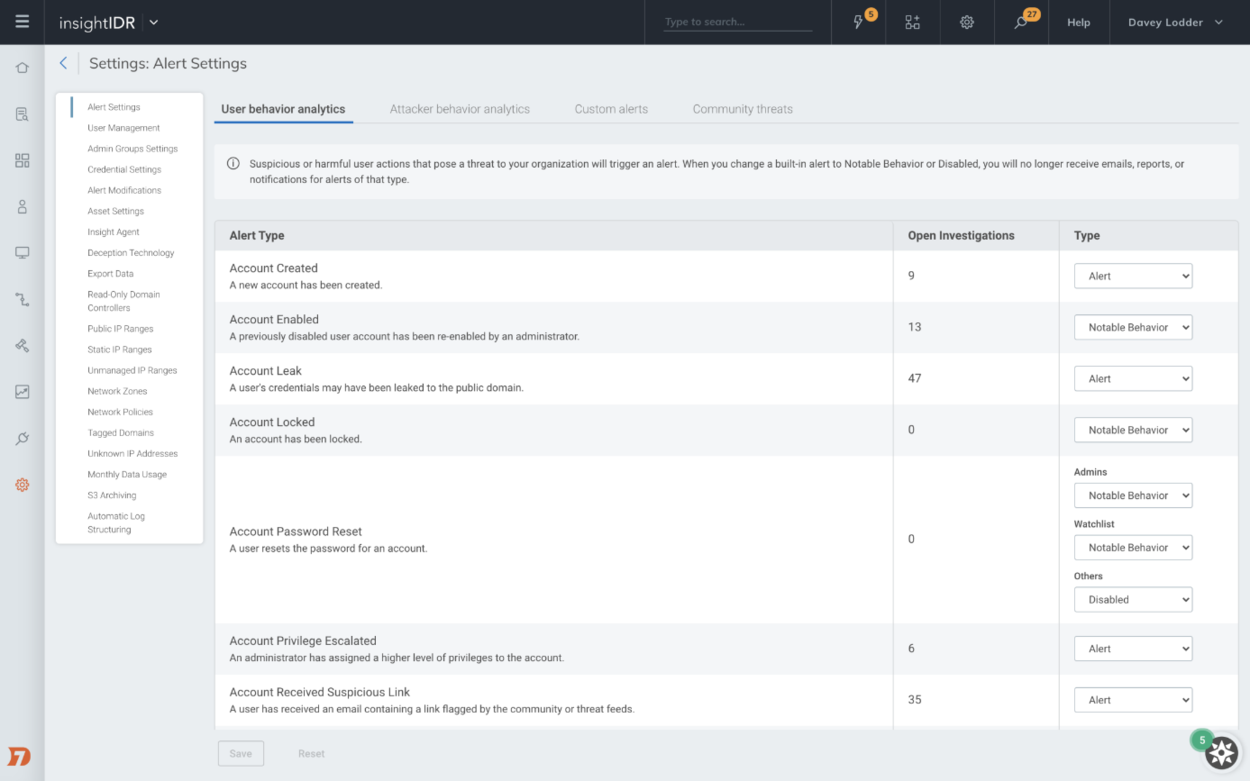
Task: Open Asset Settings
Action: pos(116,211)
